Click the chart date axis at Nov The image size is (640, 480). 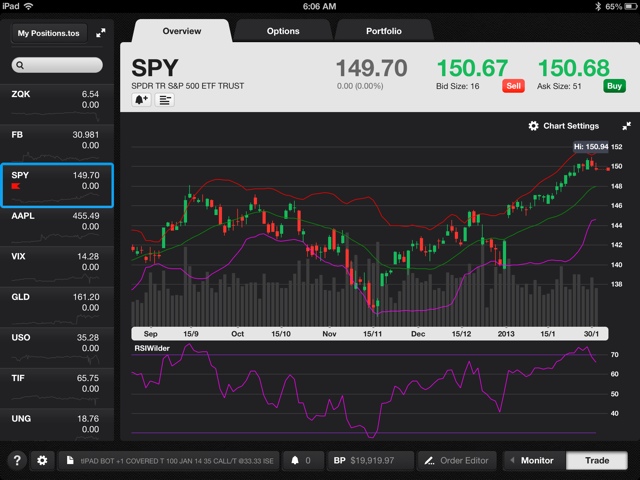tap(329, 334)
